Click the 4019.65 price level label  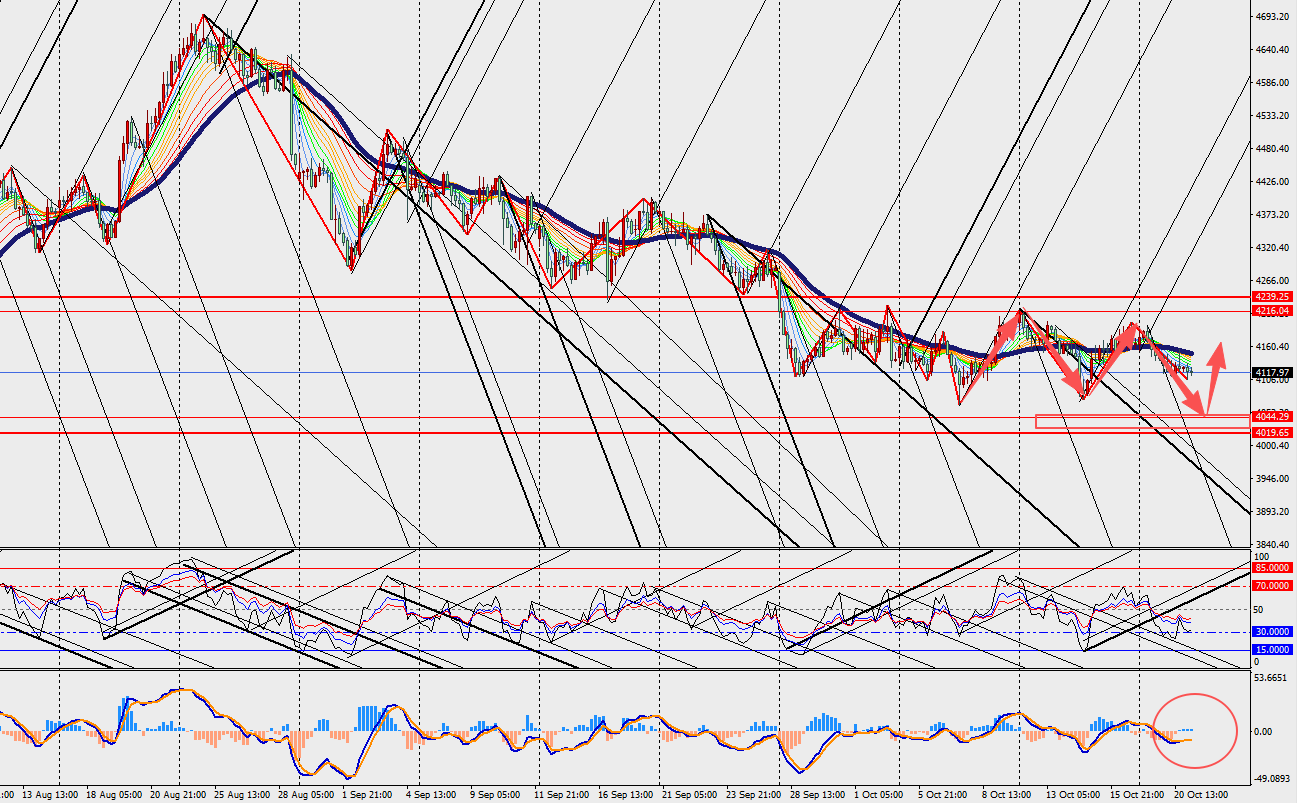[1273, 432]
